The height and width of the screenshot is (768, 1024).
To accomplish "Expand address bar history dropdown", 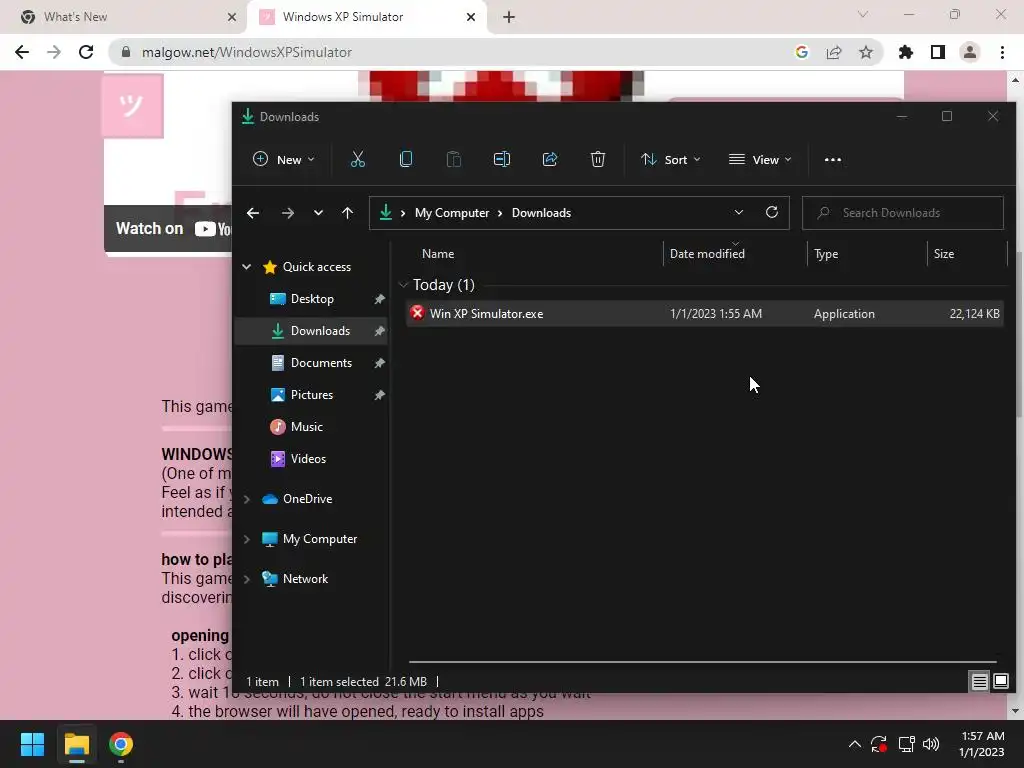I will tap(739, 212).
